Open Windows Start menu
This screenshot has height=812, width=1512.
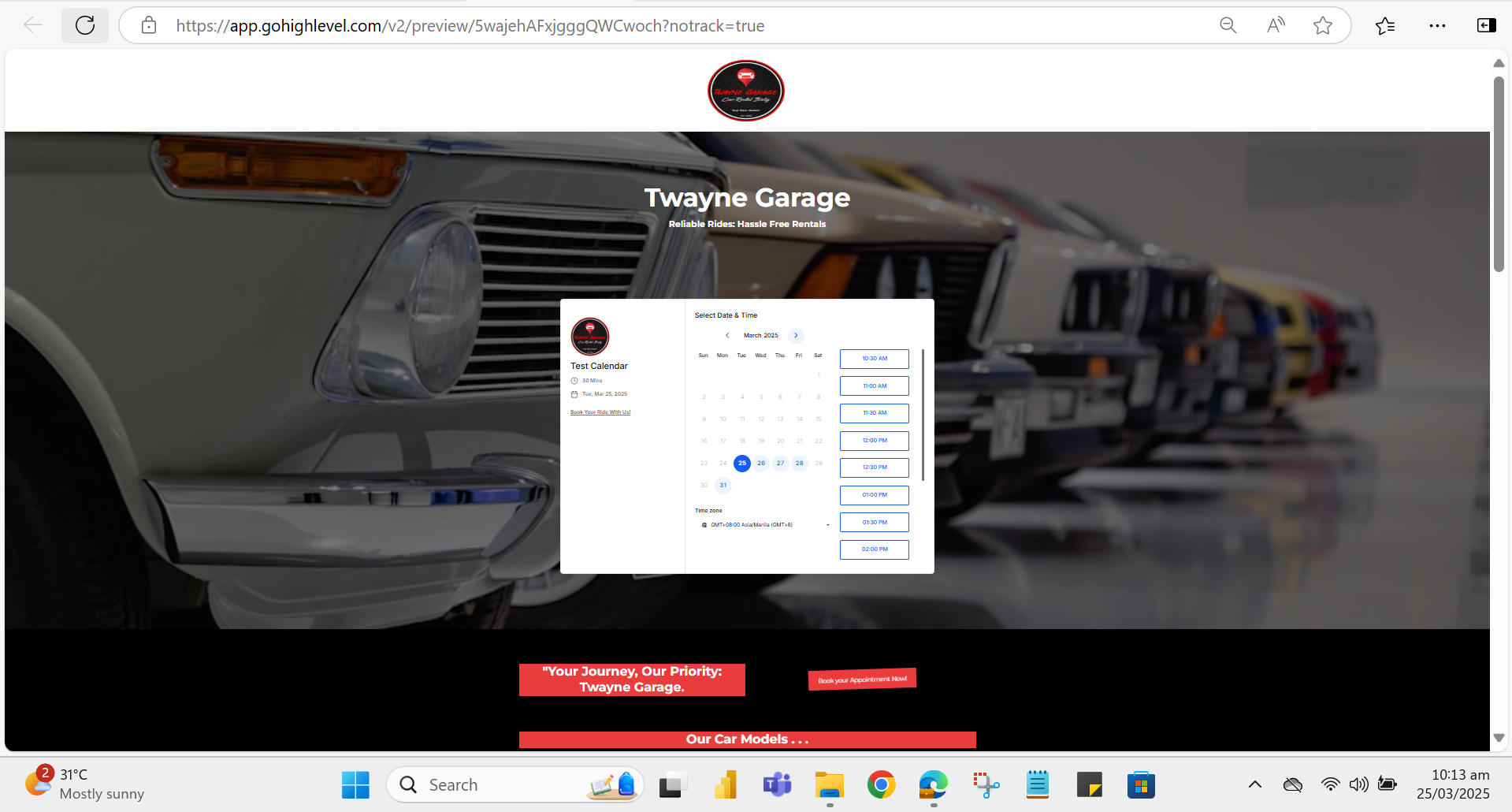coord(355,784)
